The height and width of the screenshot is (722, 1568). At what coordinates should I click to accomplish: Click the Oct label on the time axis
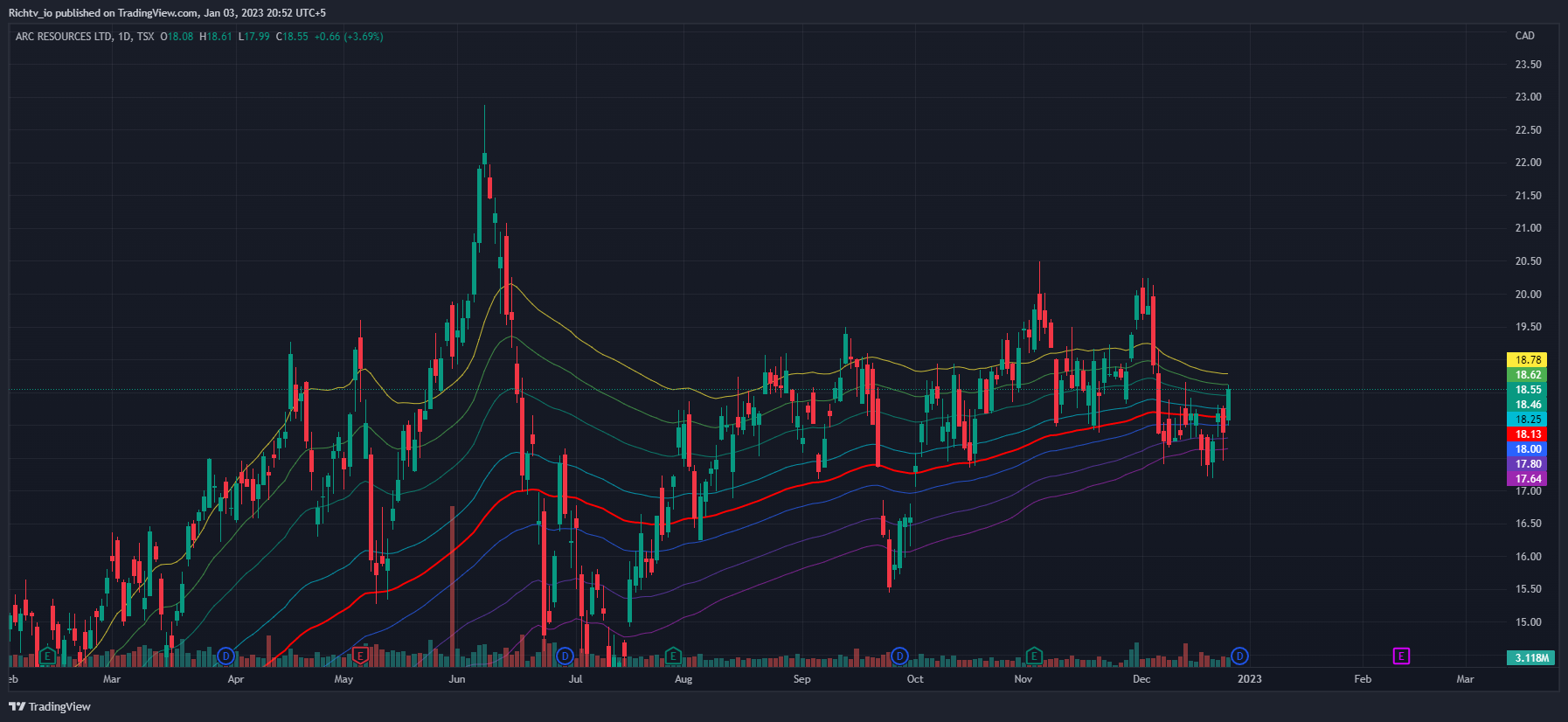(915, 679)
